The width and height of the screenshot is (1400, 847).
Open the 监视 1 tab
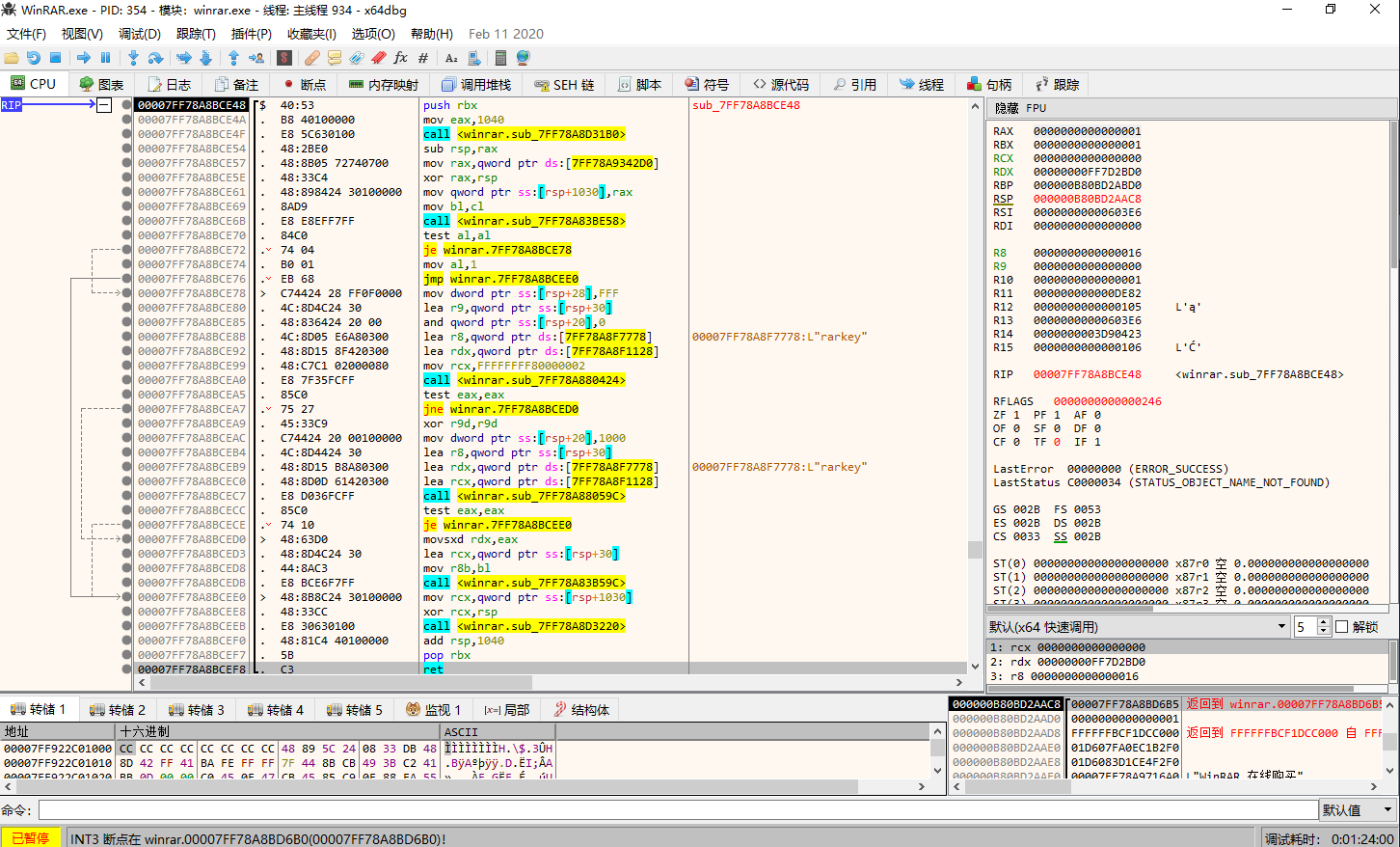tap(434, 710)
